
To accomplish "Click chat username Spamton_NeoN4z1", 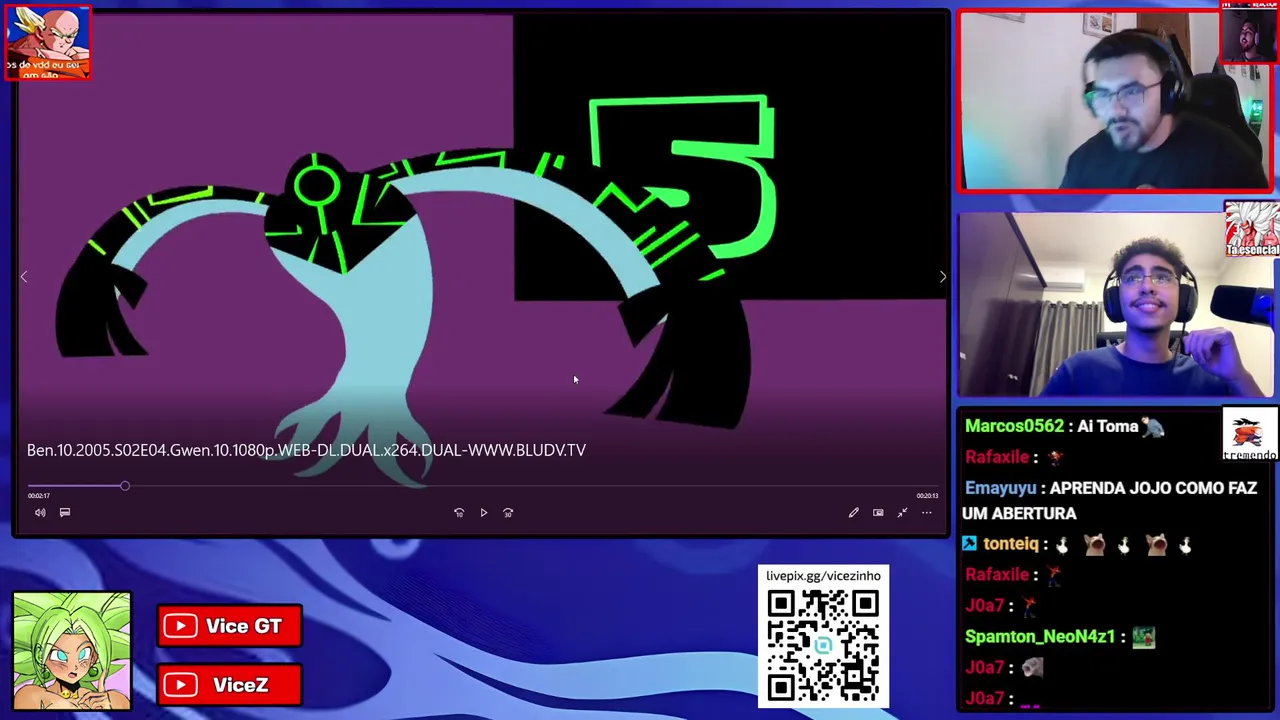I will (x=1040, y=637).
